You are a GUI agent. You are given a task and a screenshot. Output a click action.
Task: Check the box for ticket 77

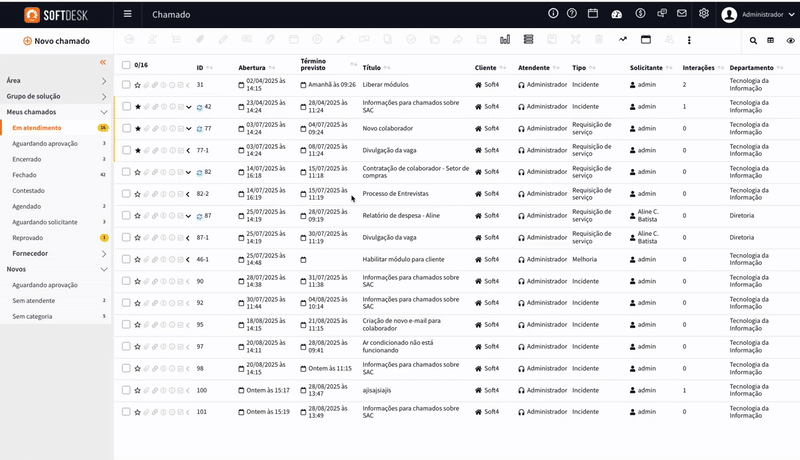126,128
